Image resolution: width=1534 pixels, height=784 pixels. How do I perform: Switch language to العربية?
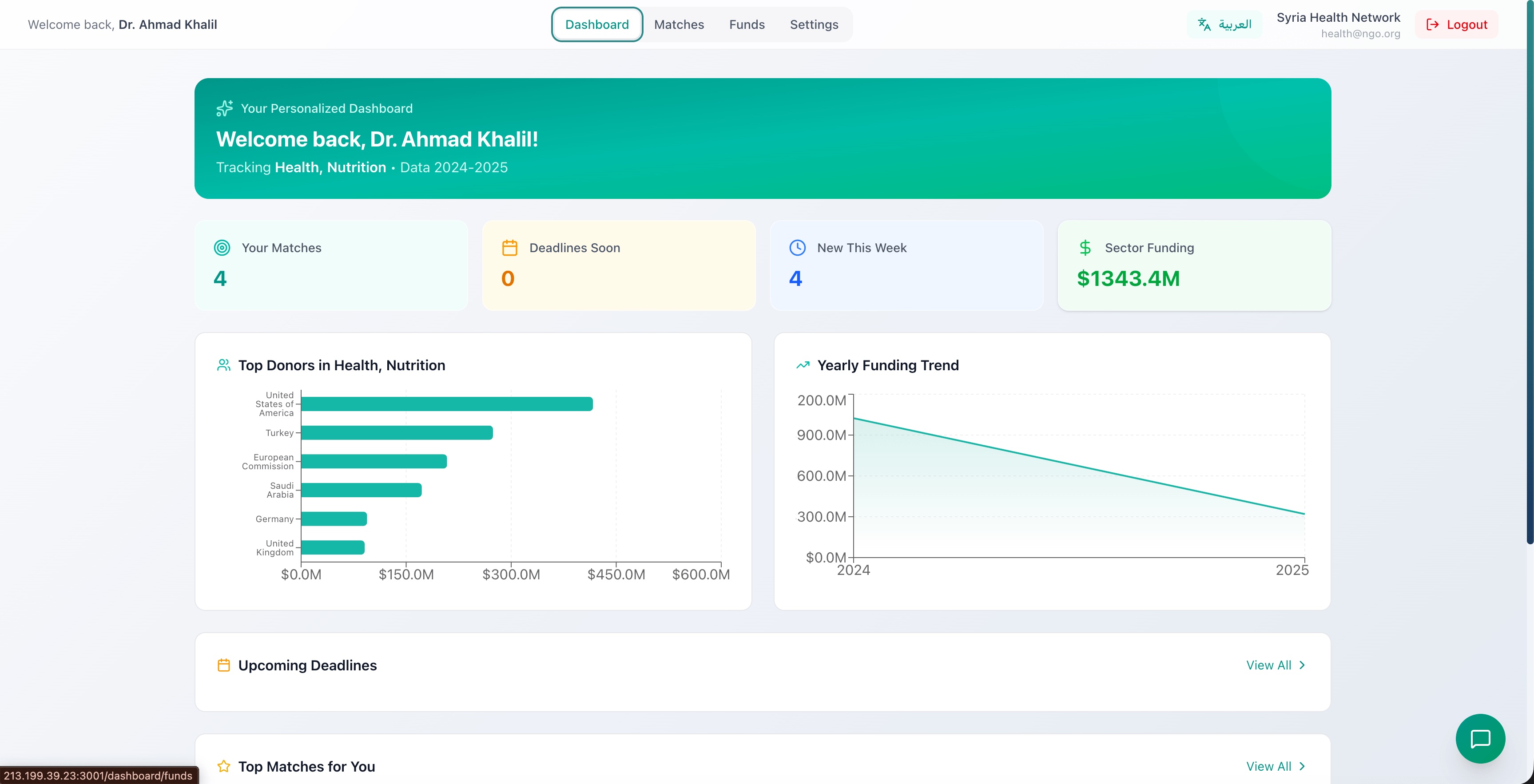1235,24
